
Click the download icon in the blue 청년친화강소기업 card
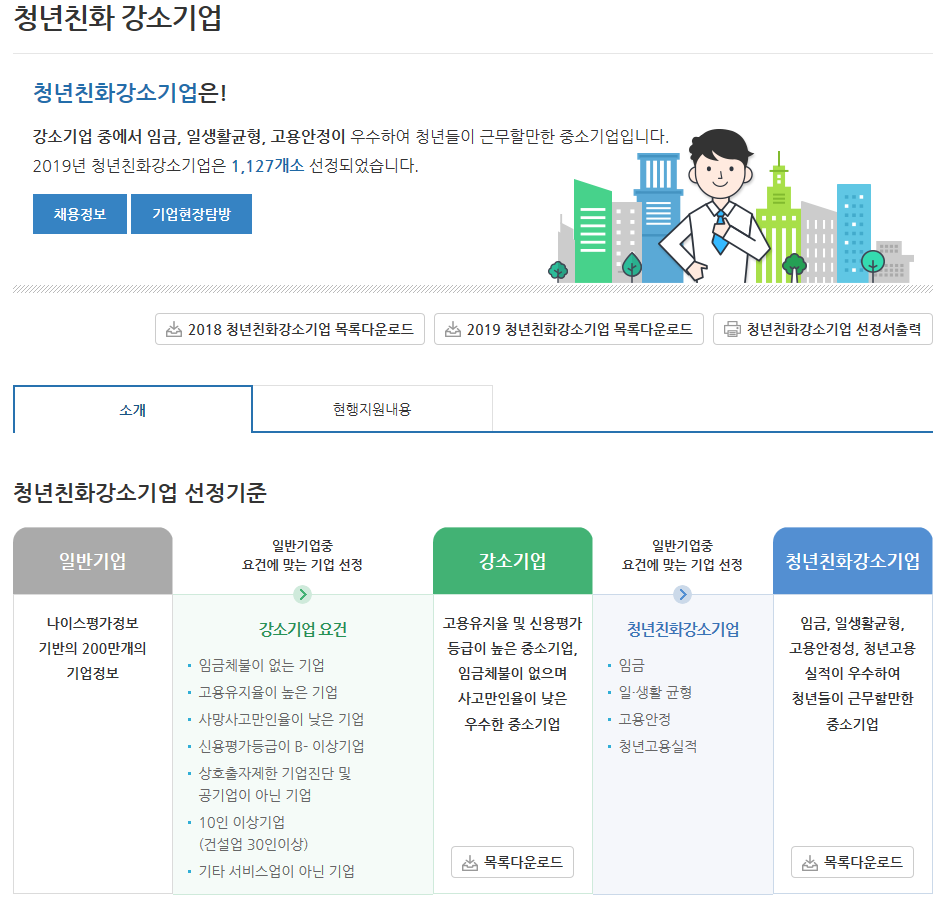[x=810, y=862]
